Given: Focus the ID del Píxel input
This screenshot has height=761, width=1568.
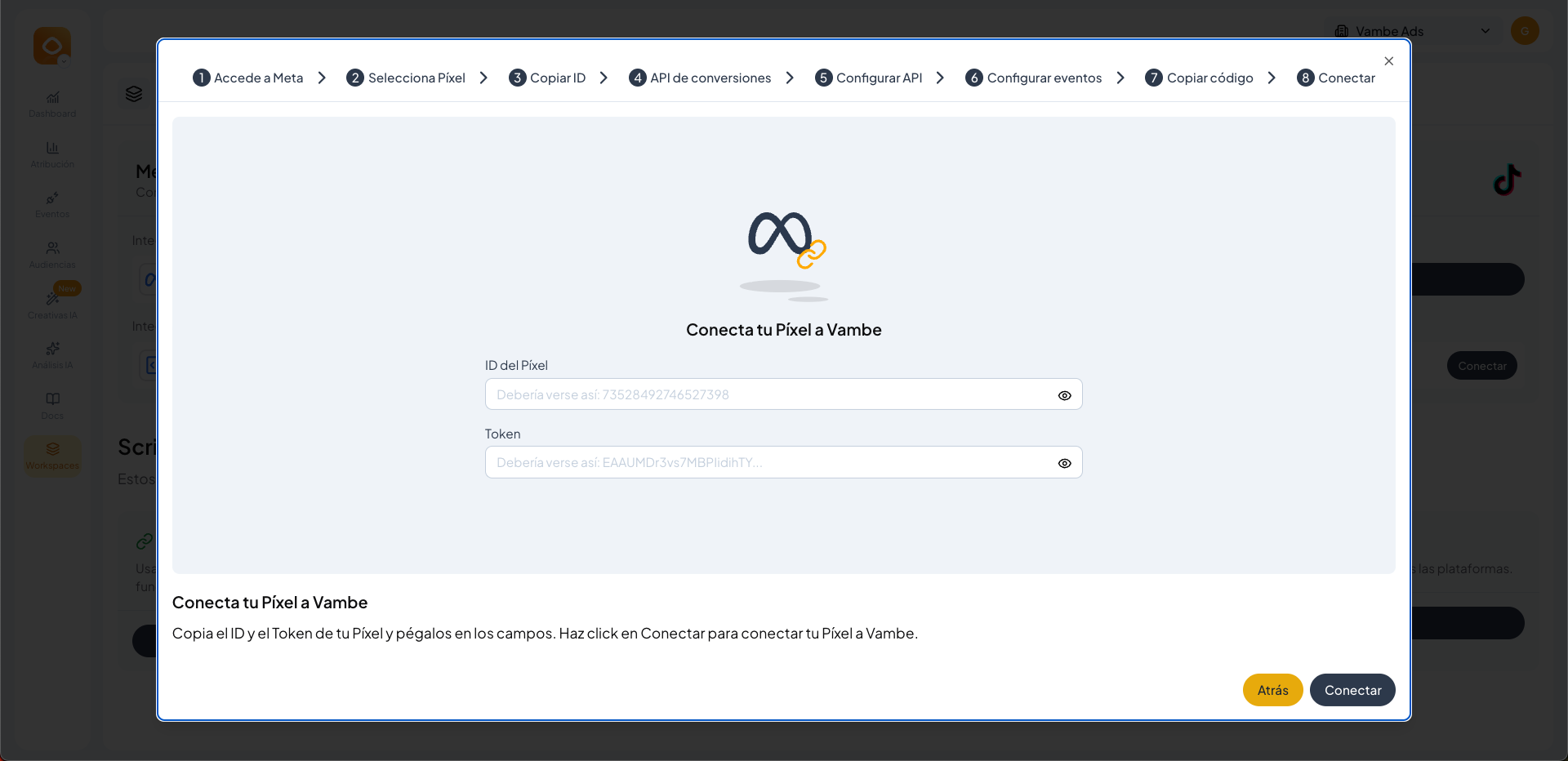Looking at the screenshot, I should coord(768,394).
